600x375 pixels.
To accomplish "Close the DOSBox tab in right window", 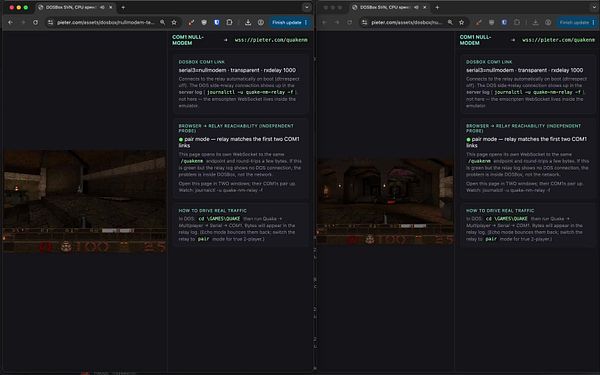I will click(x=424, y=7).
